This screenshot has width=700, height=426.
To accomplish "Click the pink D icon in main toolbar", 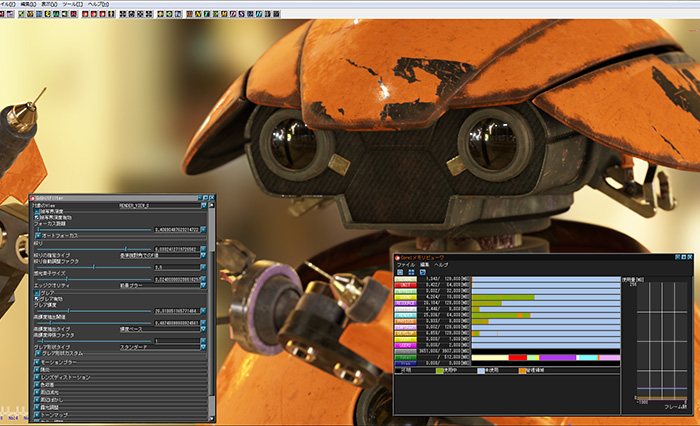I will point(233,14).
